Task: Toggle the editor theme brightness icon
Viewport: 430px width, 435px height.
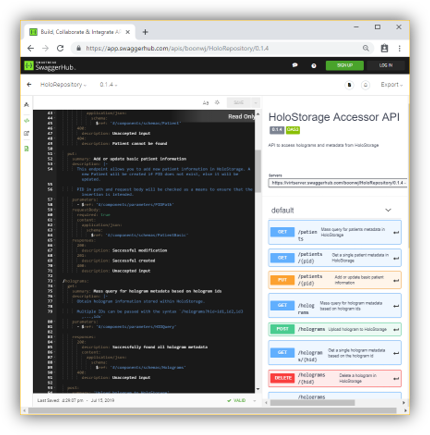Action: tap(217, 102)
